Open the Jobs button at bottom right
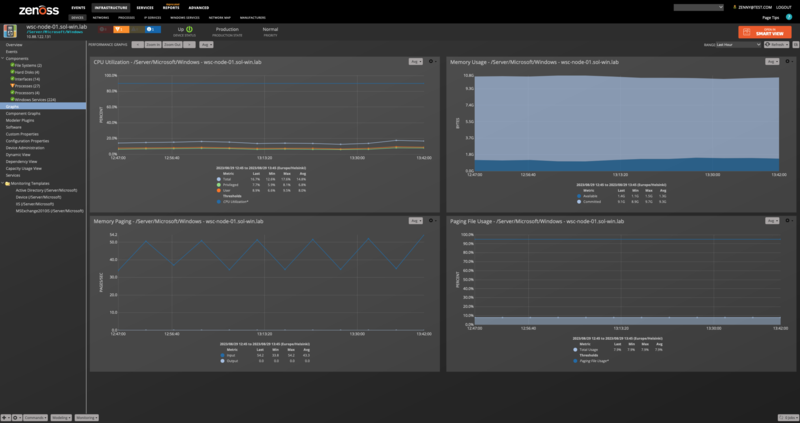 (x=787, y=417)
